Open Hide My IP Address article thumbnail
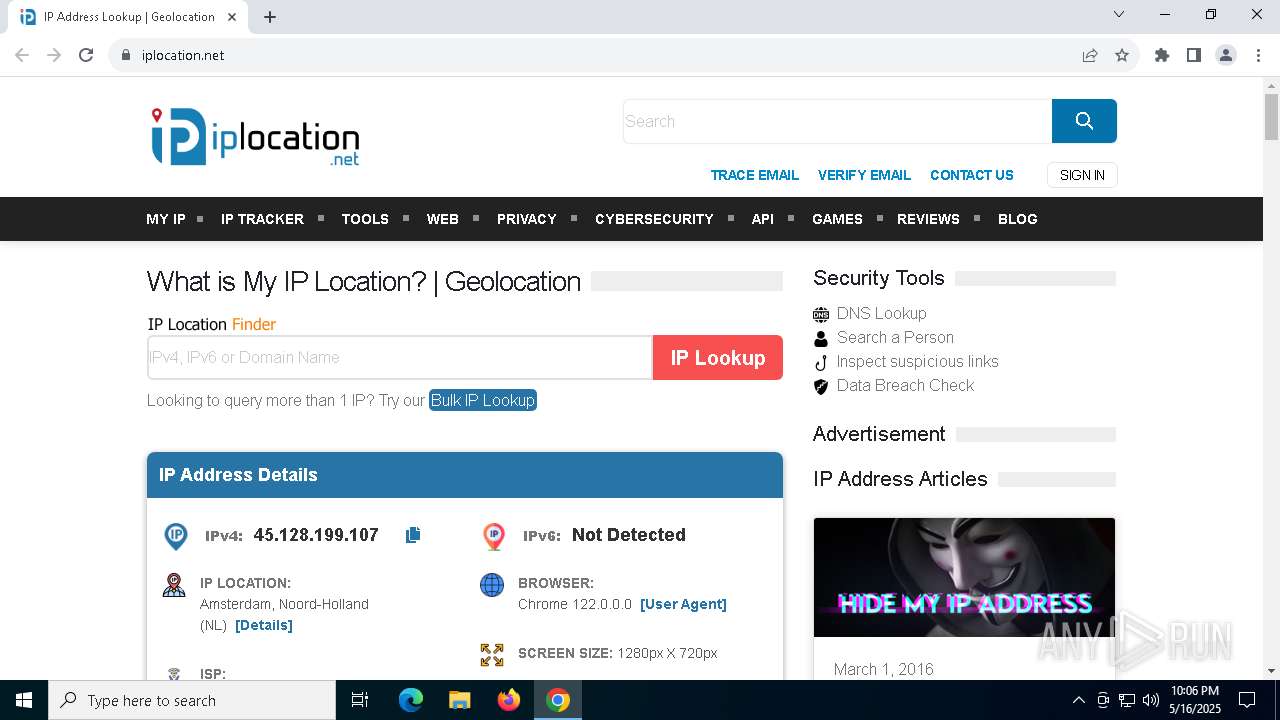This screenshot has width=1280, height=720. tap(964, 577)
